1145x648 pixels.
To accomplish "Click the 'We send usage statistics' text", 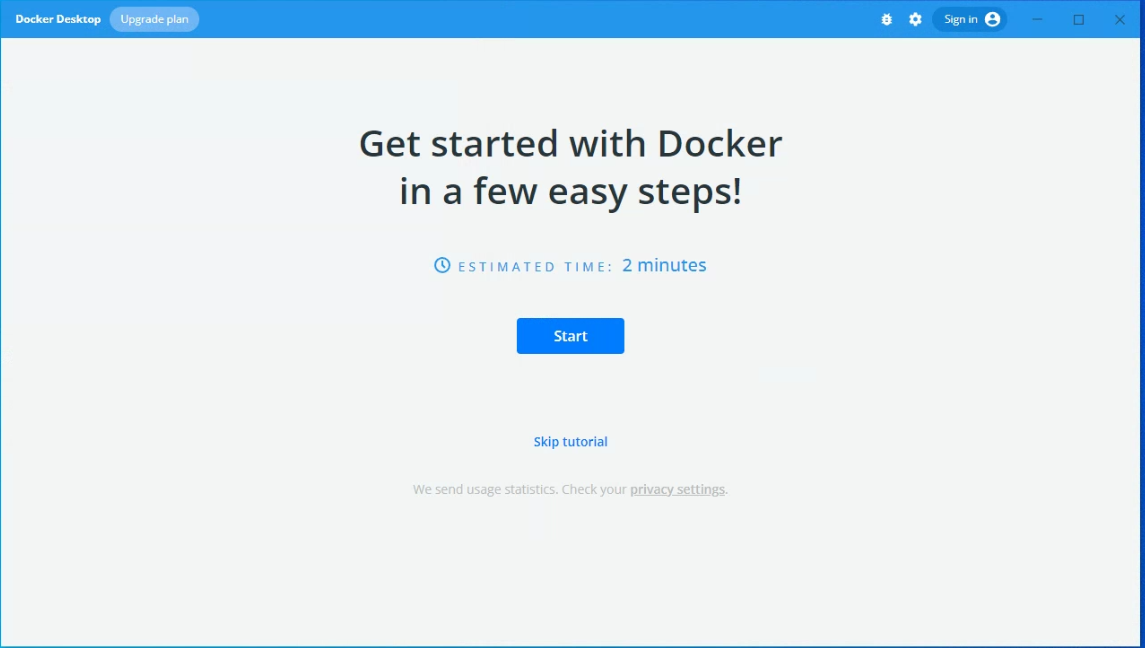I will pos(486,489).
